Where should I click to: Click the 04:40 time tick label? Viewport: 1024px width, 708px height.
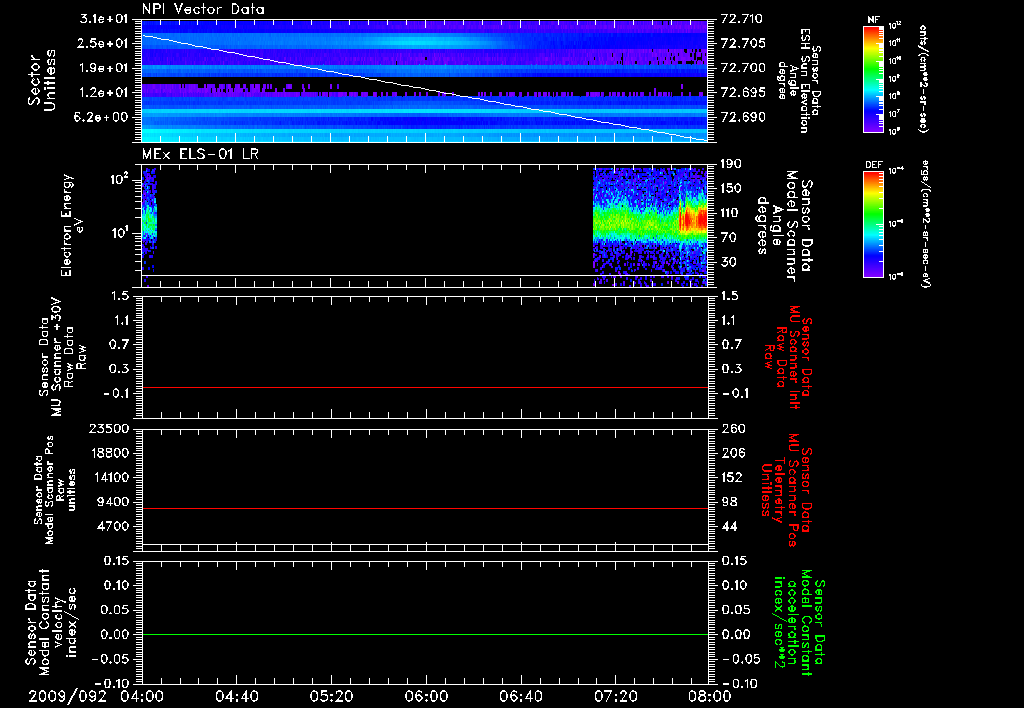(x=238, y=696)
